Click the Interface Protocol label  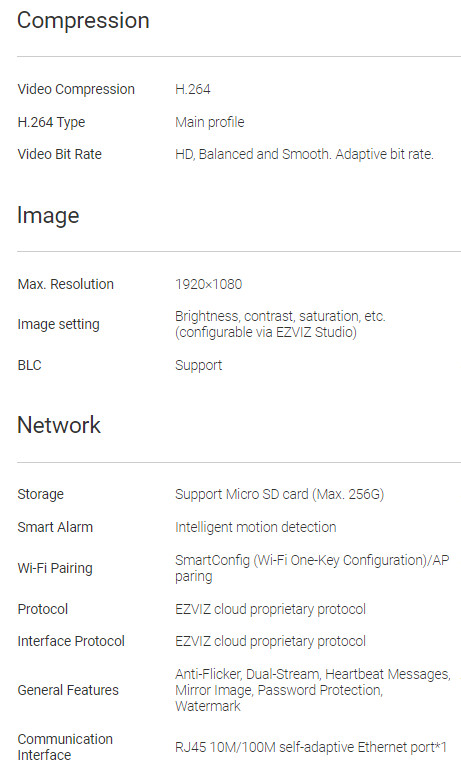point(71,641)
